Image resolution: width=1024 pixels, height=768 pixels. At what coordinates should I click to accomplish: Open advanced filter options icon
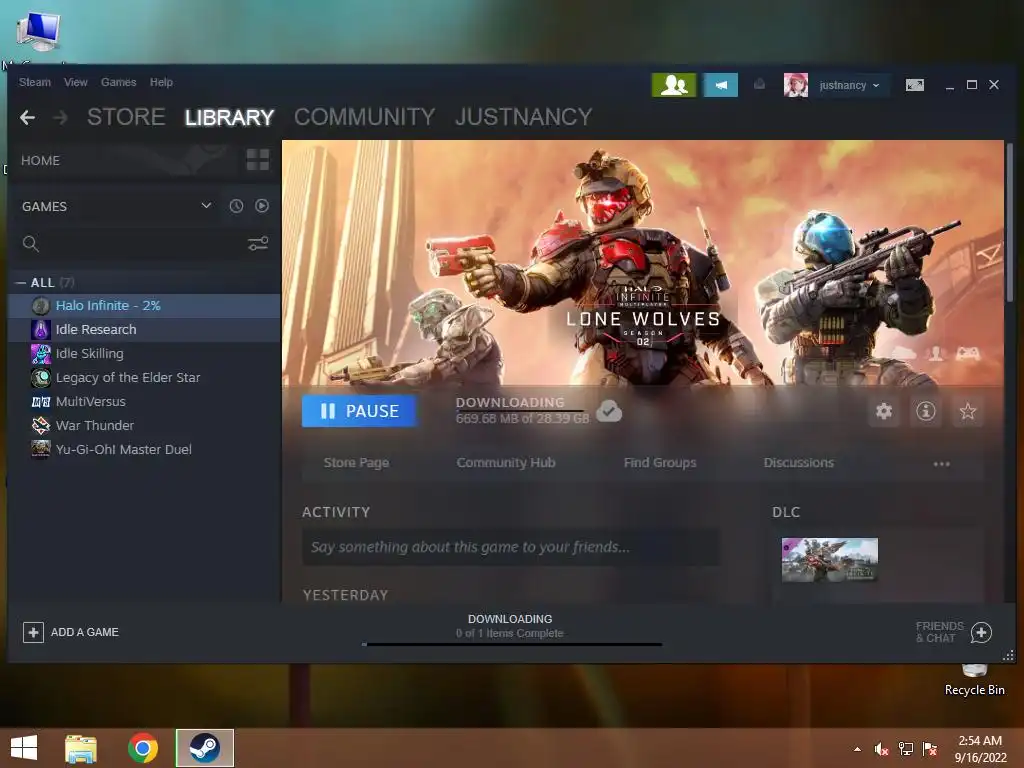258,244
